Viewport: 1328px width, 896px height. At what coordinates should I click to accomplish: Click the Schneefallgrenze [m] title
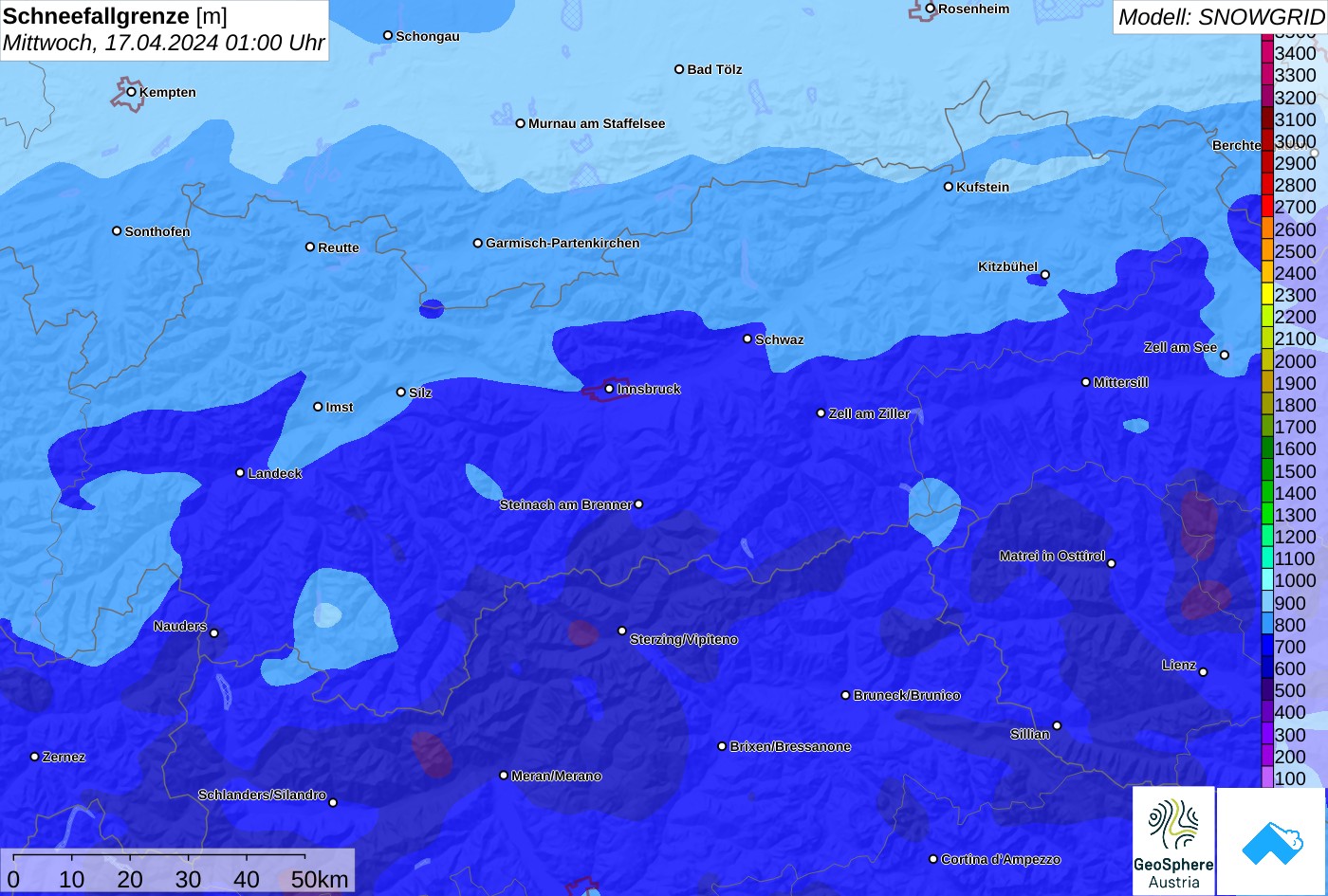115,16
